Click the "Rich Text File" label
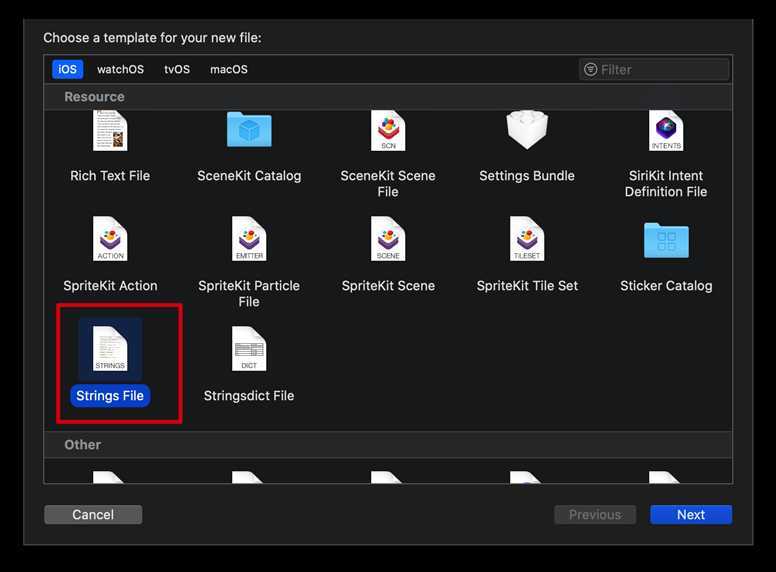Screen dimensions: 776x572 [x=110, y=176]
